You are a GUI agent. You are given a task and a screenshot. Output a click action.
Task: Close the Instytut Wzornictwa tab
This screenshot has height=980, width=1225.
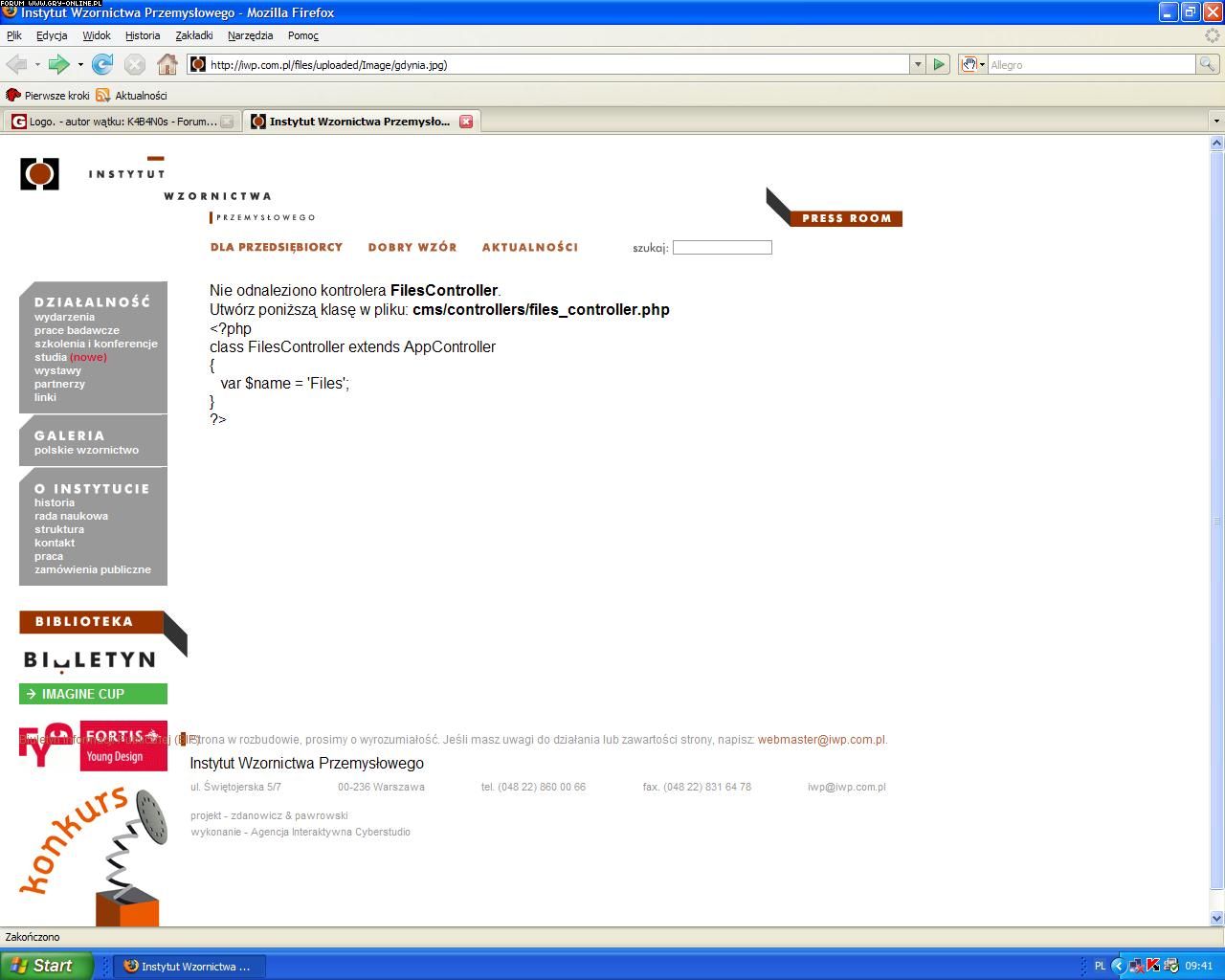(x=466, y=122)
